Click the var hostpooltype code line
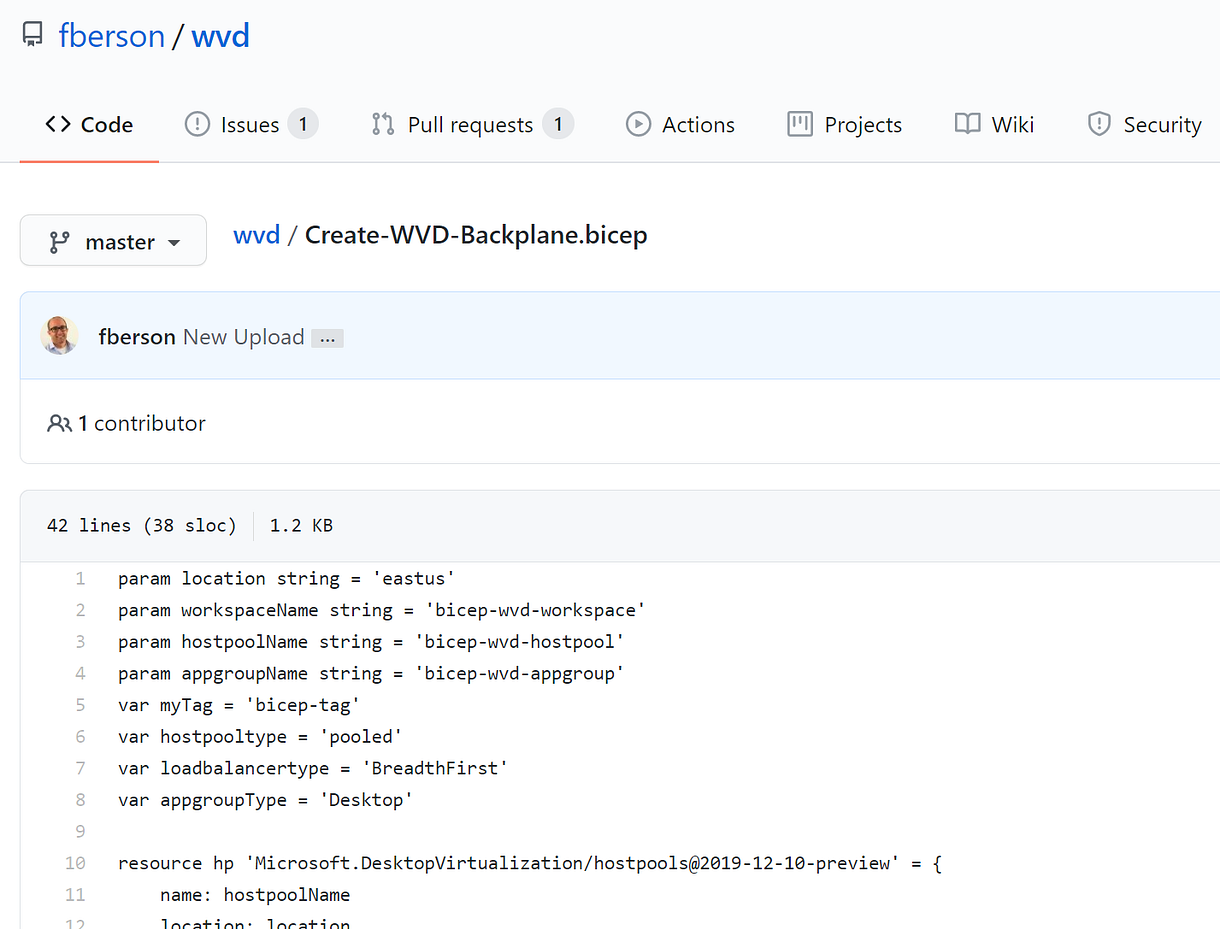The image size is (1220, 929). pos(260,736)
